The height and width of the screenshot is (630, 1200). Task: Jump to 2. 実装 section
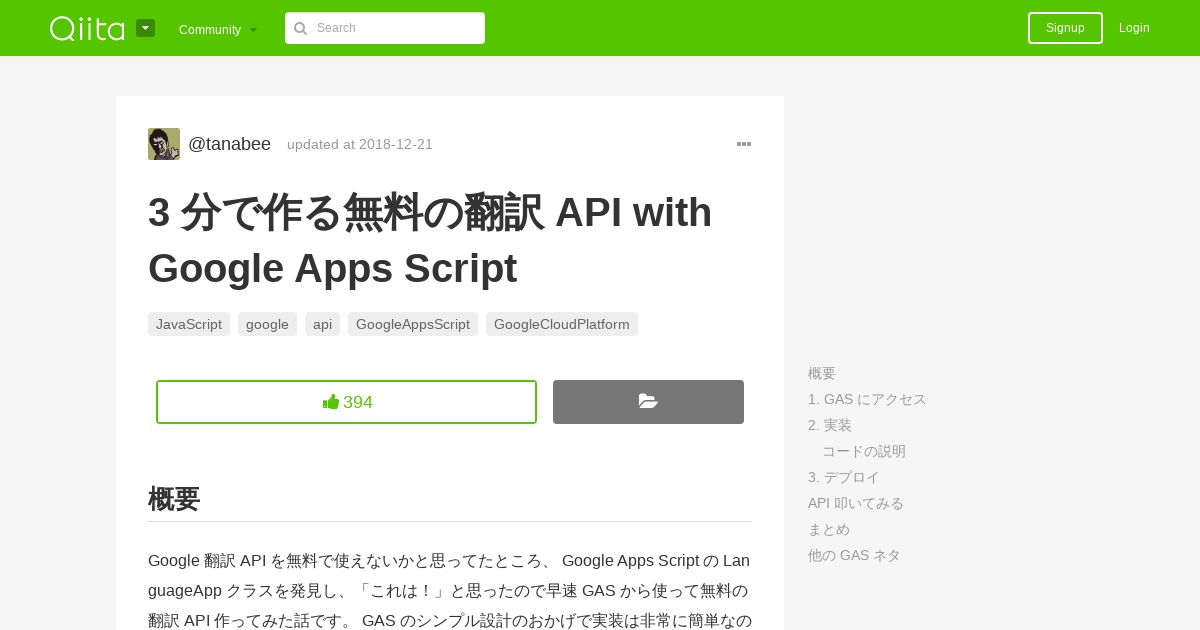[x=830, y=425]
